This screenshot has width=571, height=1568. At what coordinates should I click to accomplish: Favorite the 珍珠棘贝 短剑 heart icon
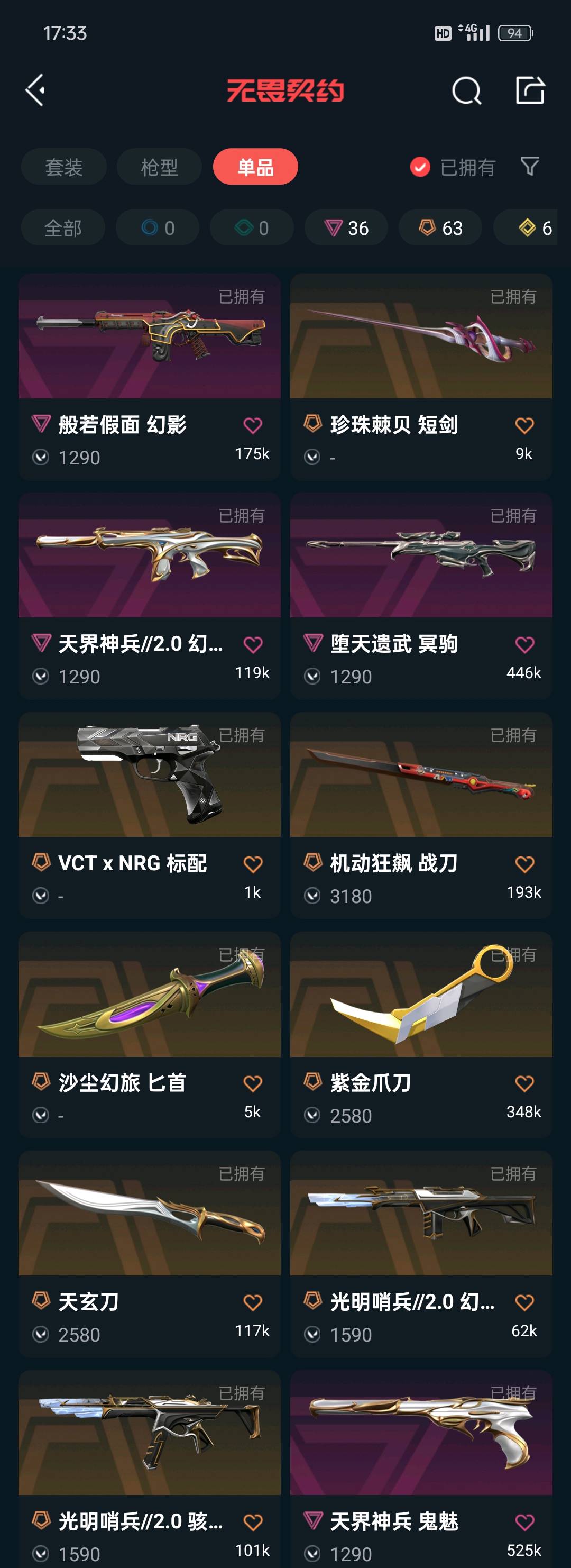[x=524, y=425]
